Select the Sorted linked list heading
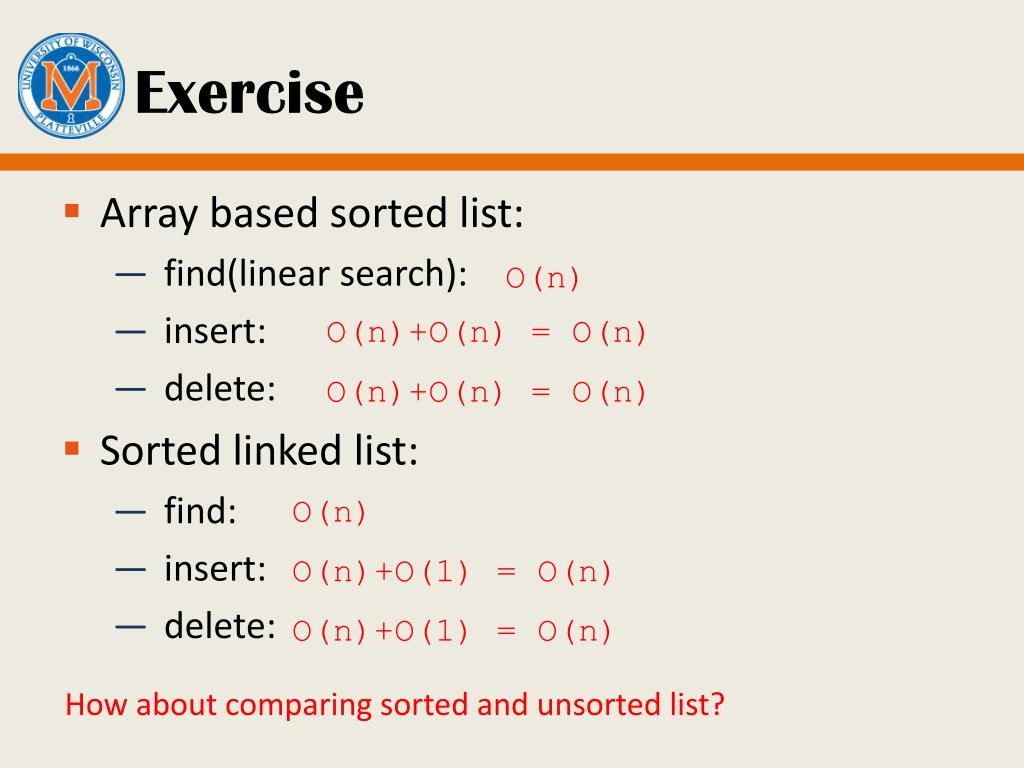The height and width of the screenshot is (768, 1024). click(259, 451)
